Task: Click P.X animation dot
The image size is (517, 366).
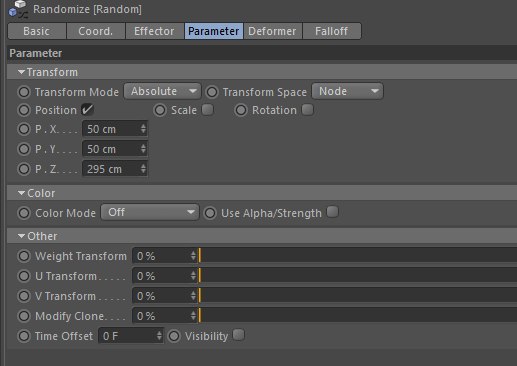Action: (x=24, y=129)
